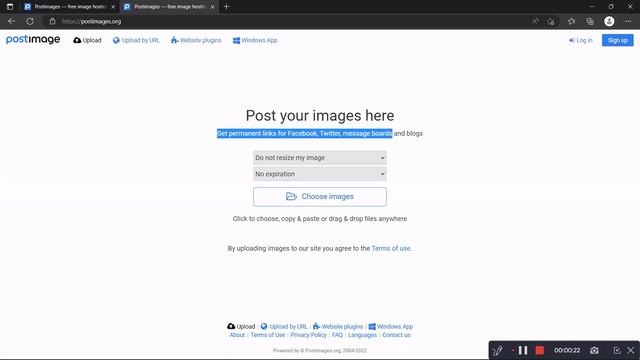Image resolution: width=640 pixels, height=360 pixels.
Task: Open Website plugins in top navigation
Action: pyautogui.click(x=196, y=40)
